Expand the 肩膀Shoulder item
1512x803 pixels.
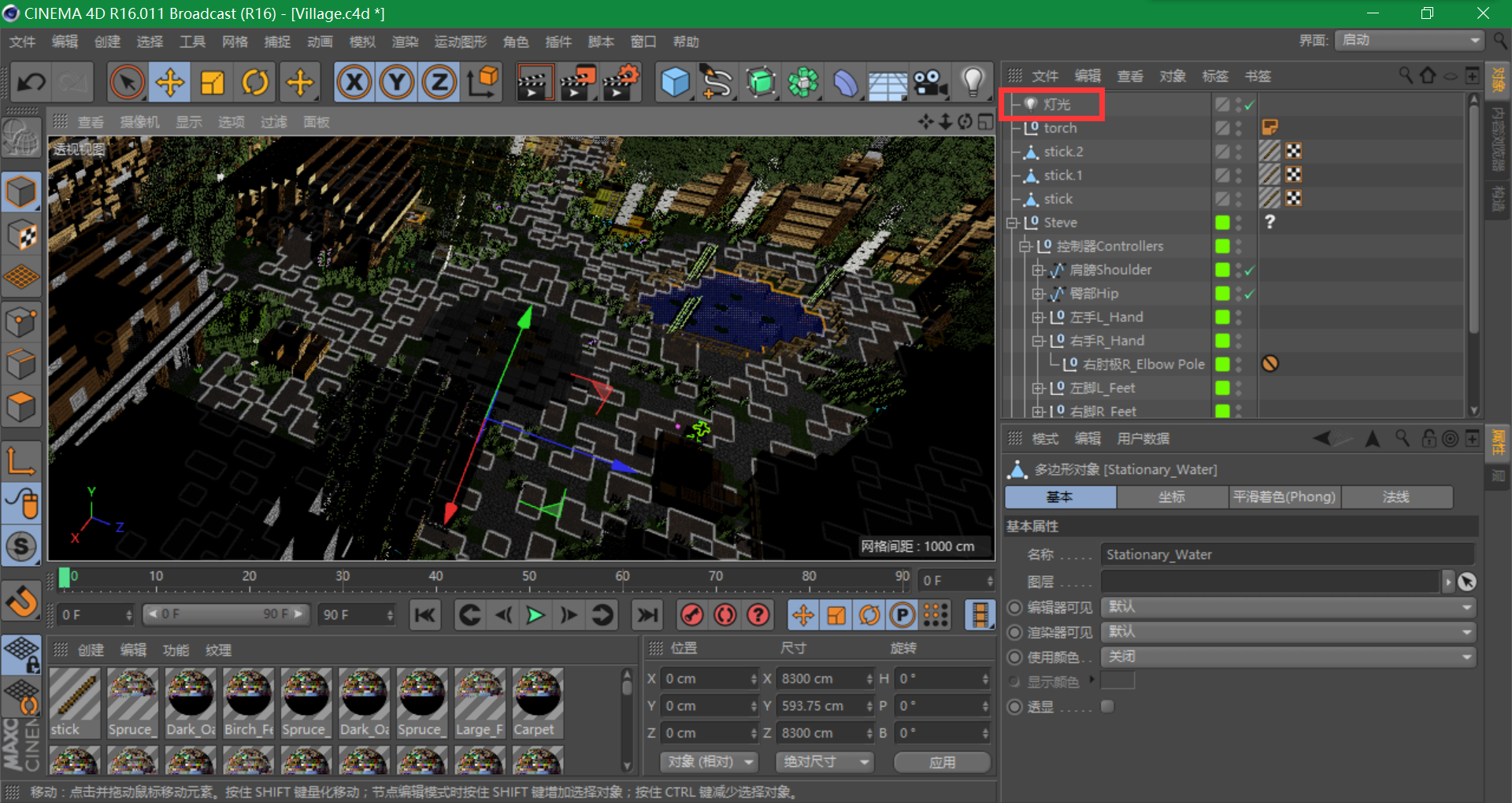[1039, 270]
